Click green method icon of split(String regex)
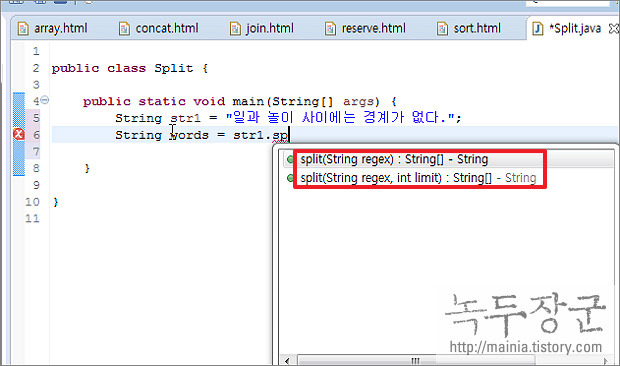 (290, 159)
